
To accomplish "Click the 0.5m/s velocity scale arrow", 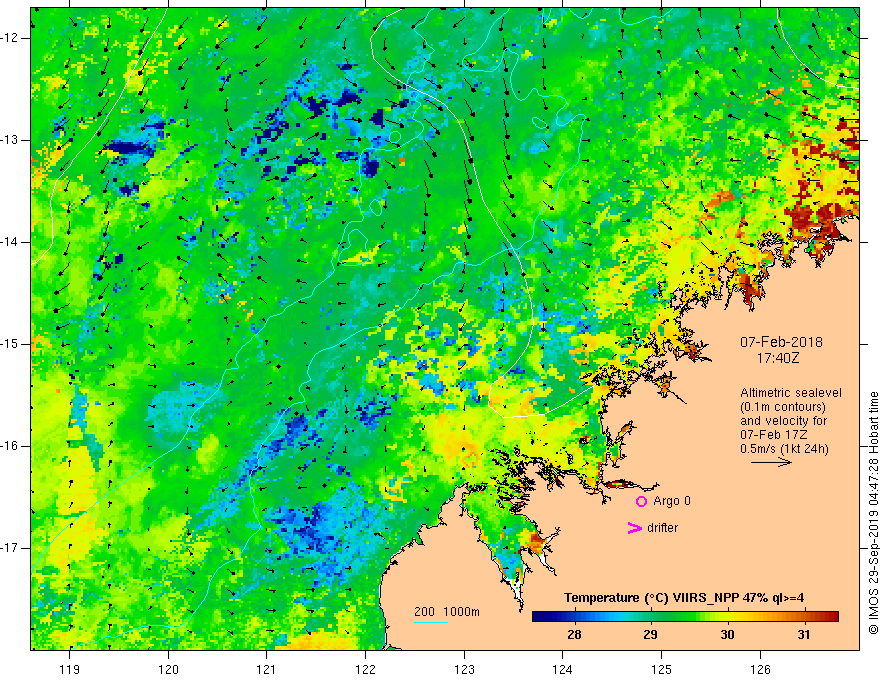I will click(771, 462).
